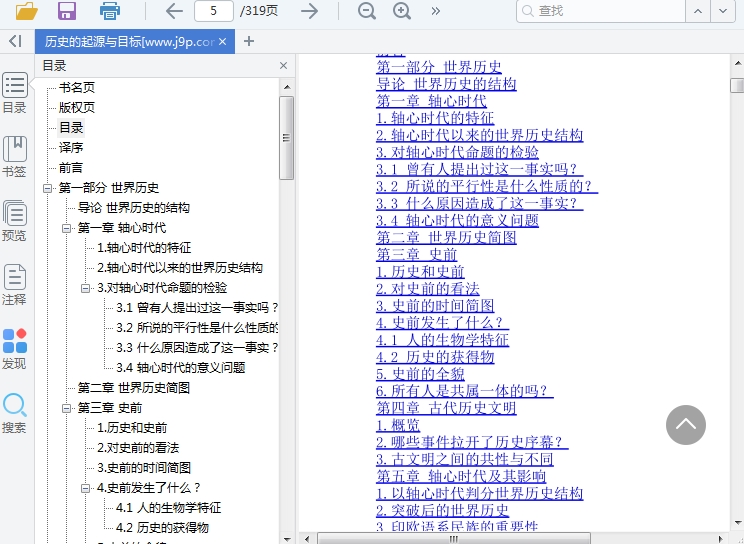The width and height of the screenshot is (744, 544).
Task: Open the 5. 史前的全貌 page link
Action: tap(420, 374)
